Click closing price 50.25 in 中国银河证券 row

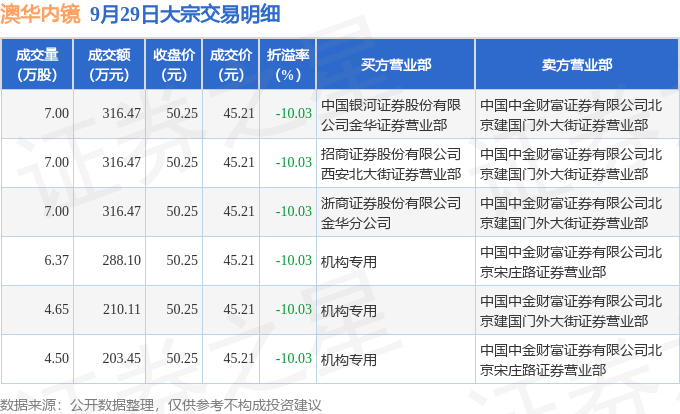pyautogui.click(x=182, y=114)
